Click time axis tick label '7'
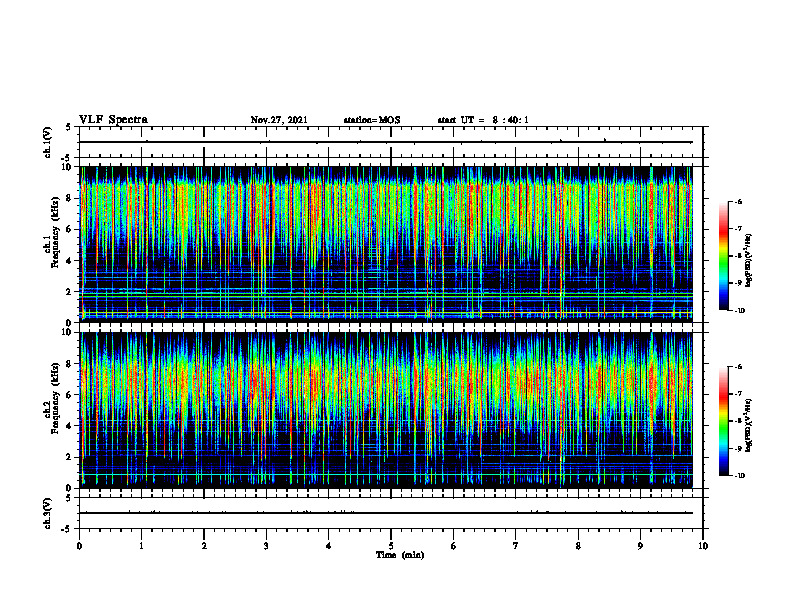This screenshot has width=792, height=612. 516,546
